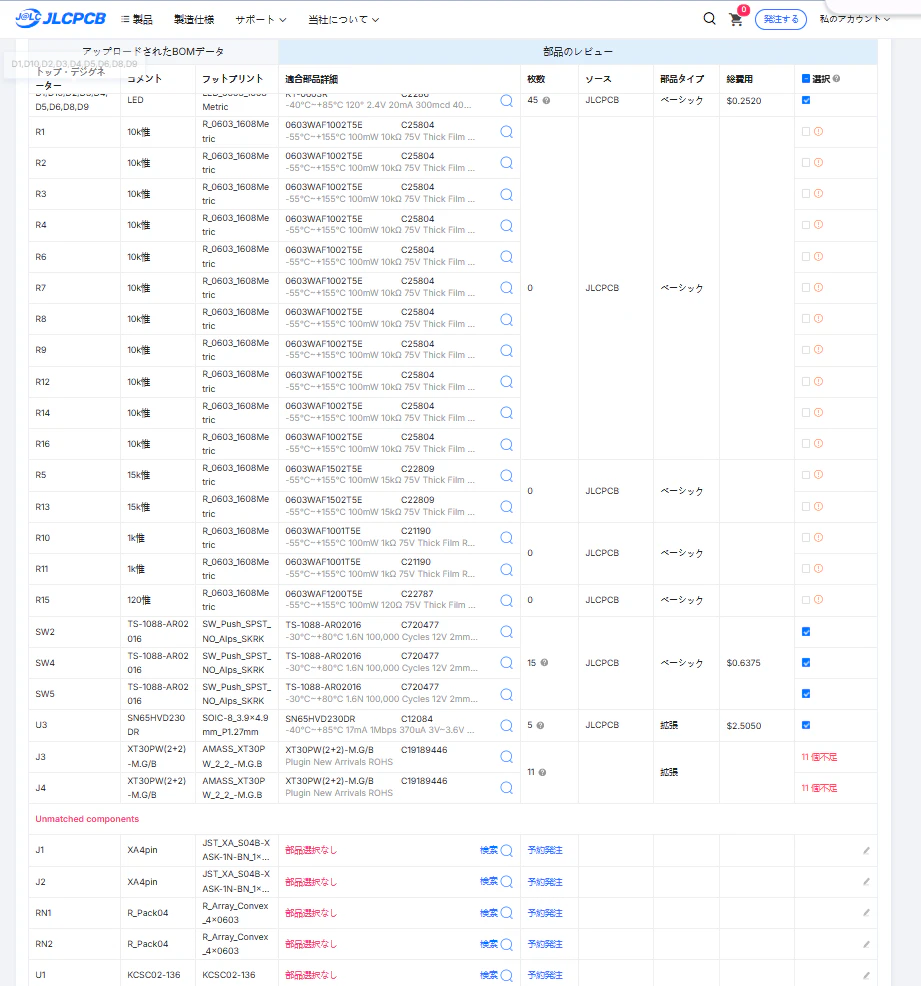
Task: Check the R15 row checkbox
Action: pyautogui.click(x=806, y=600)
